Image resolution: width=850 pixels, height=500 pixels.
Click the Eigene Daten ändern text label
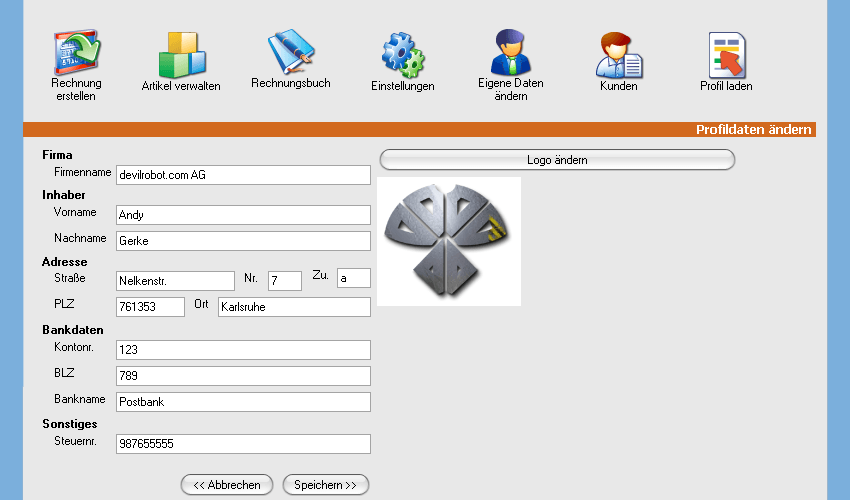(x=511, y=89)
